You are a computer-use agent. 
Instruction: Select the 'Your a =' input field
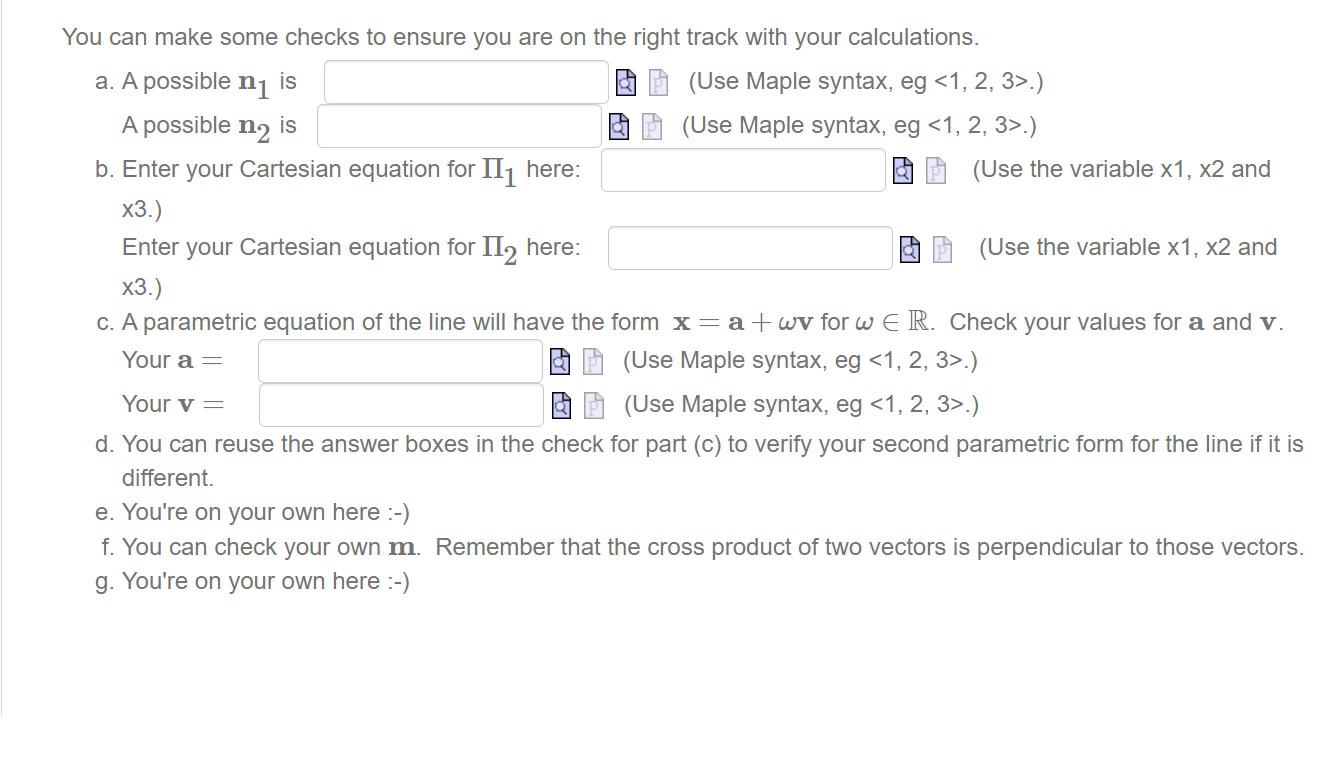pyautogui.click(x=400, y=361)
